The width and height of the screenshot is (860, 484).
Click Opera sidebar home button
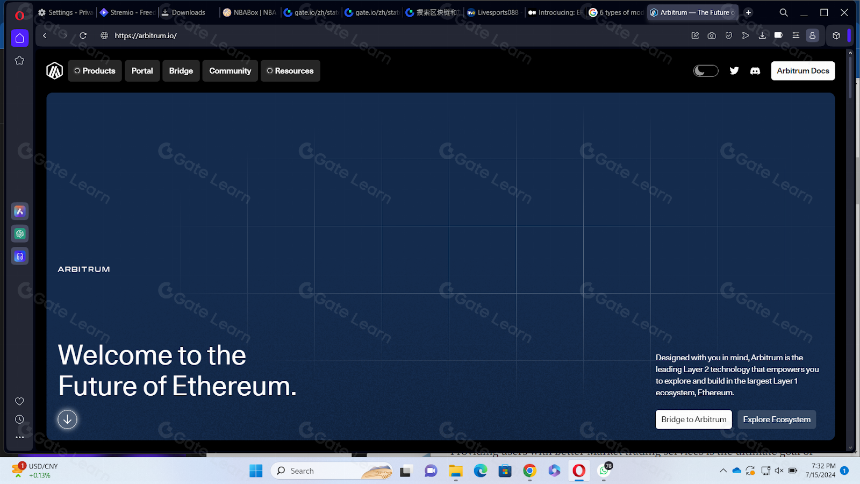20,38
